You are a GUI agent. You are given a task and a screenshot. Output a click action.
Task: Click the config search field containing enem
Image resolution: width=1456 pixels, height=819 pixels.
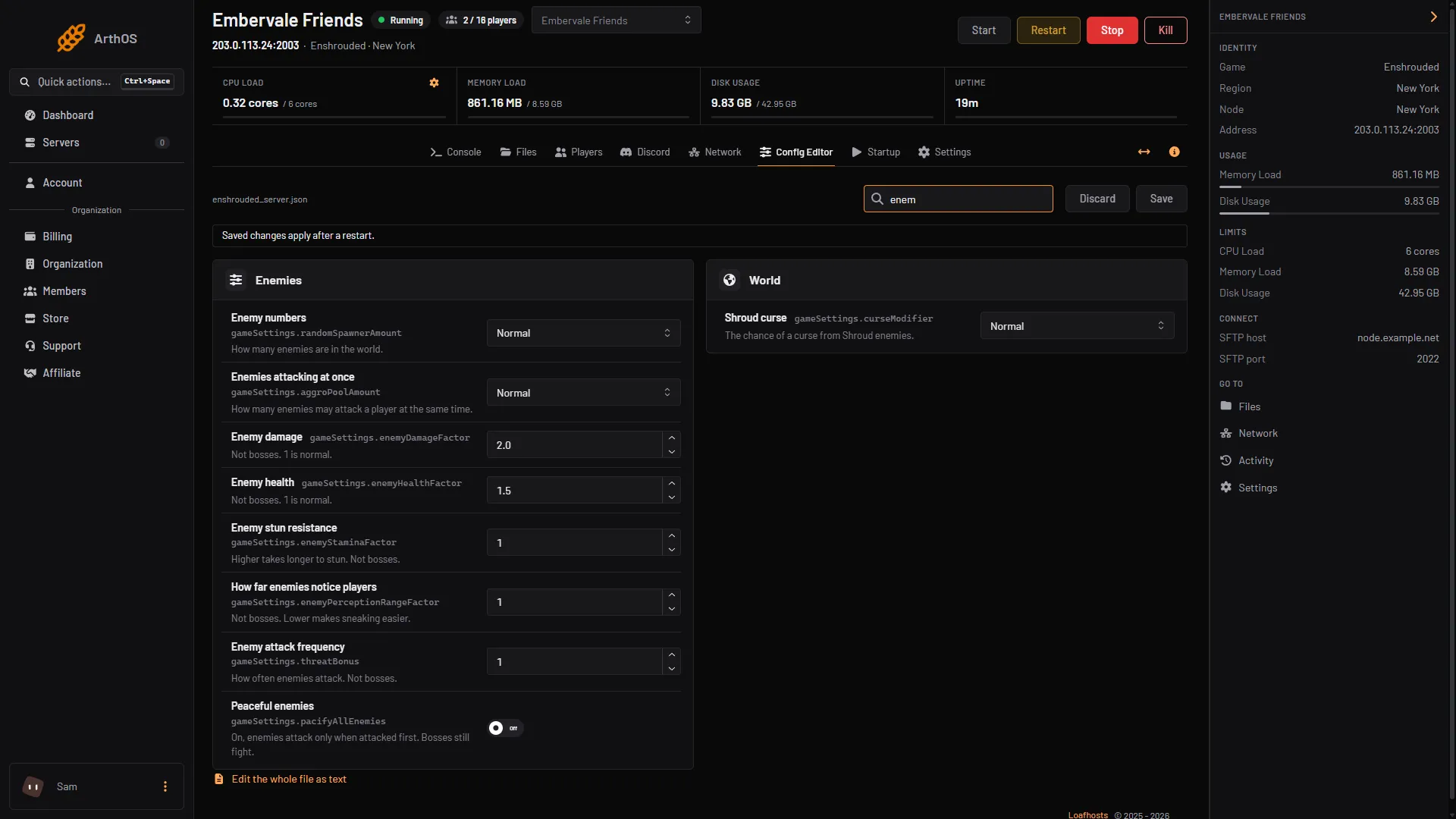coord(958,199)
